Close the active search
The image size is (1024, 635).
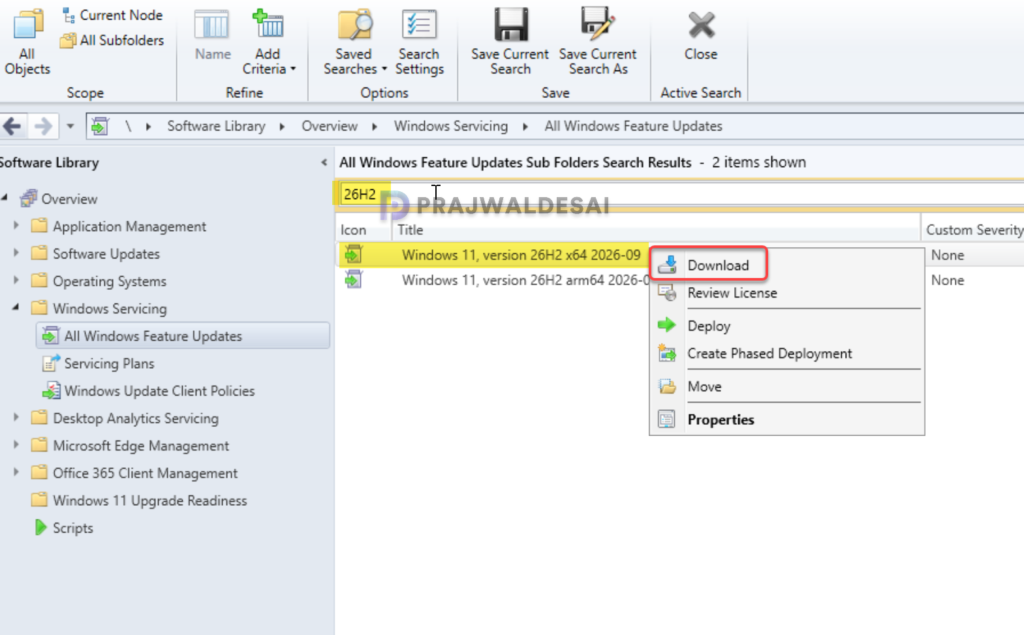click(x=701, y=36)
